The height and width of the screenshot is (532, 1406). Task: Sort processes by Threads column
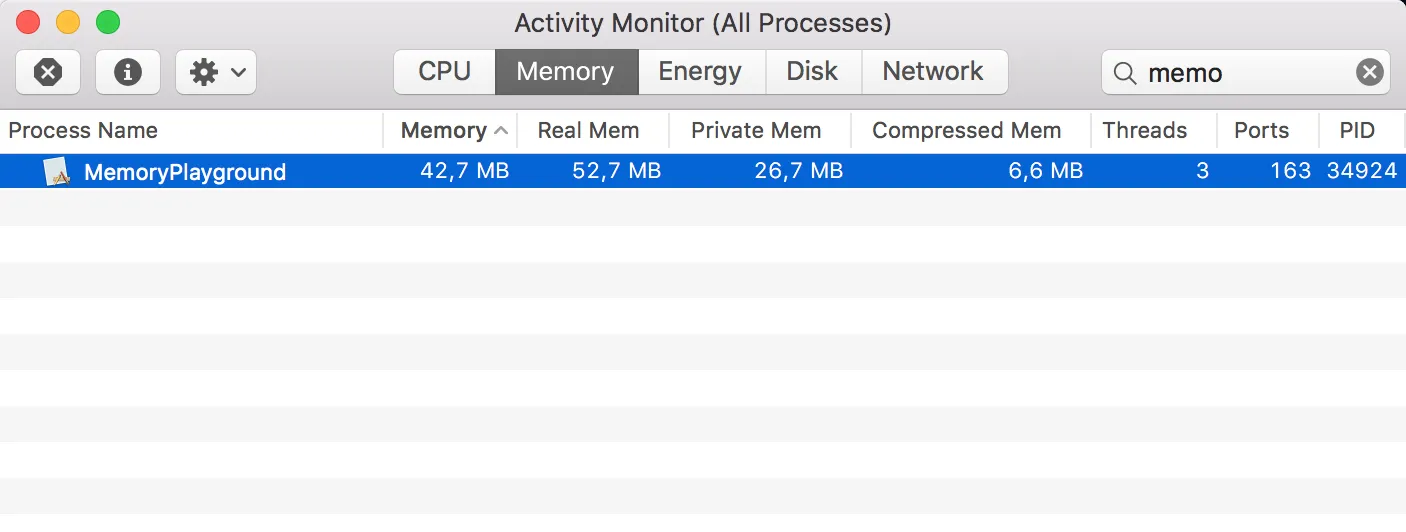point(1145,131)
